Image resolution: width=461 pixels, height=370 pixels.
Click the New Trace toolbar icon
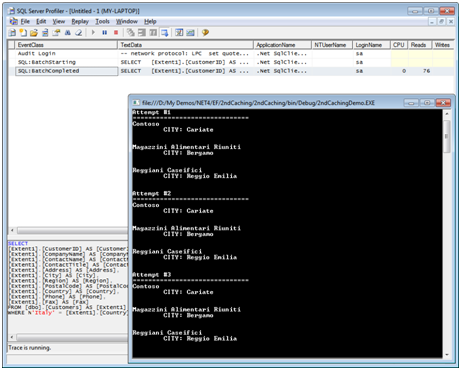point(12,33)
